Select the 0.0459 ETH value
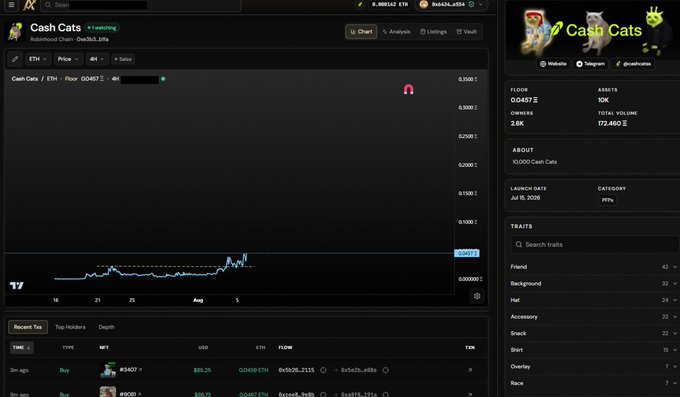The image size is (680, 397). click(253, 370)
